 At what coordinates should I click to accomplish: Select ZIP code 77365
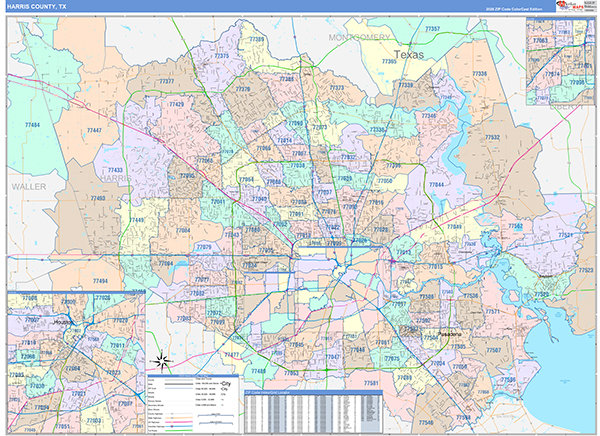(x=389, y=61)
